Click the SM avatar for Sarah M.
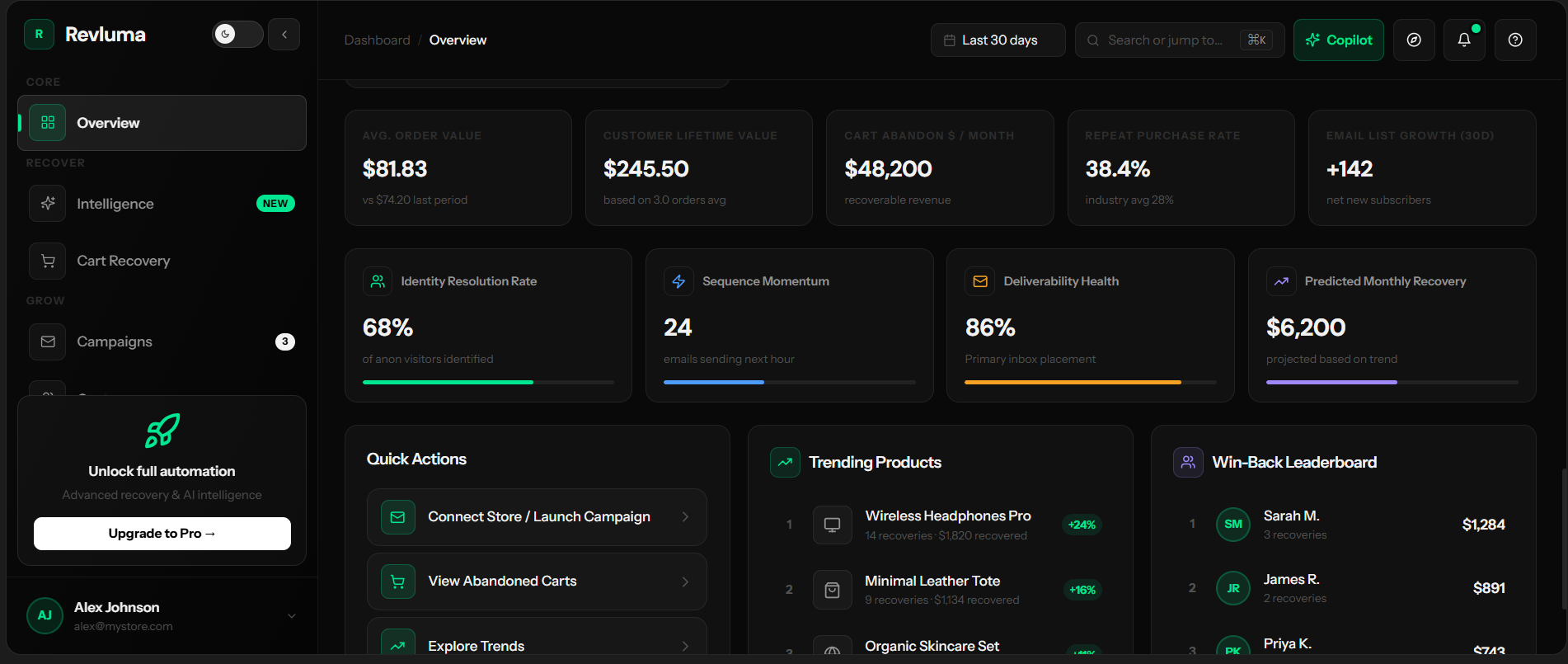Image resolution: width=1568 pixels, height=664 pixels. tap(1232, 524)
